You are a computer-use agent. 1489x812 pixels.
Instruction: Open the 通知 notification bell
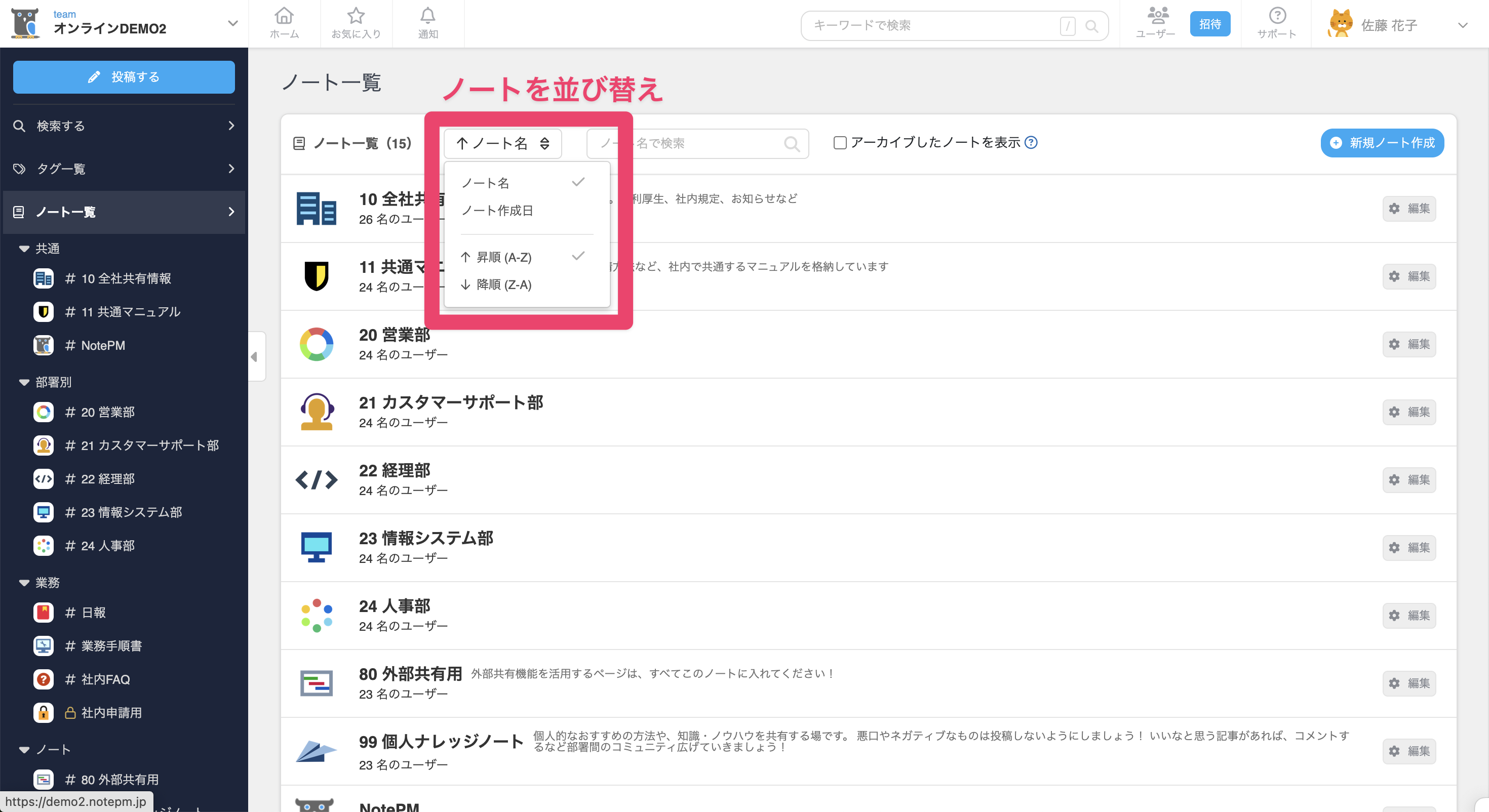[x=428, y=23]
